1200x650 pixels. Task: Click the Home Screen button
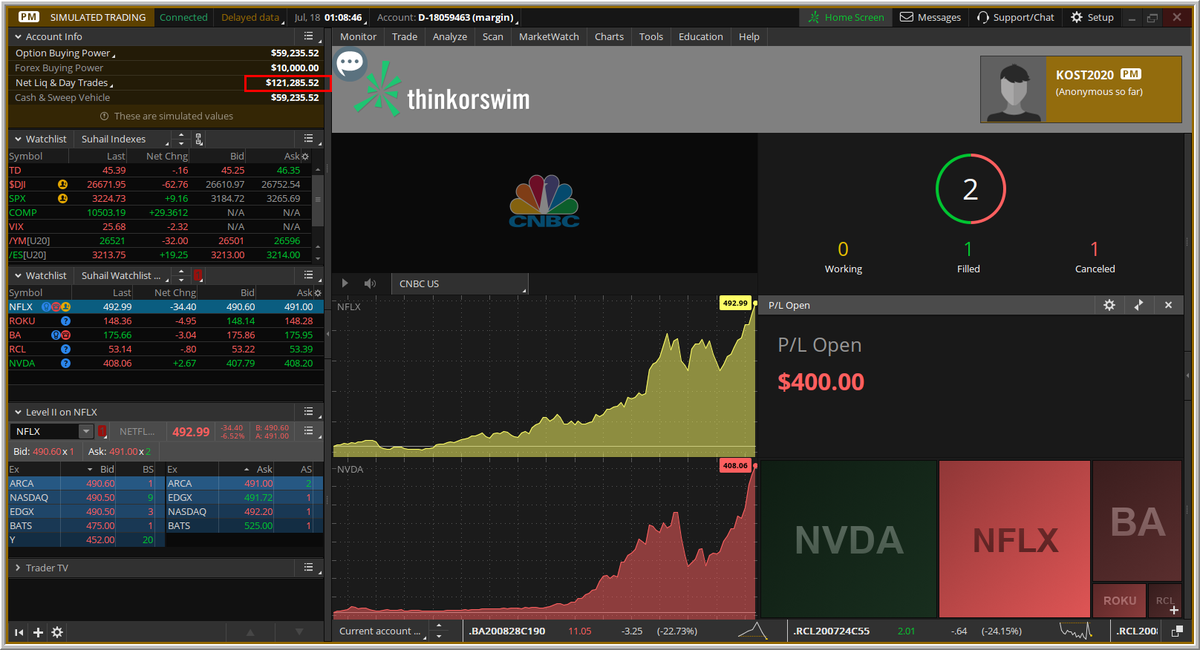coord(846,17)
